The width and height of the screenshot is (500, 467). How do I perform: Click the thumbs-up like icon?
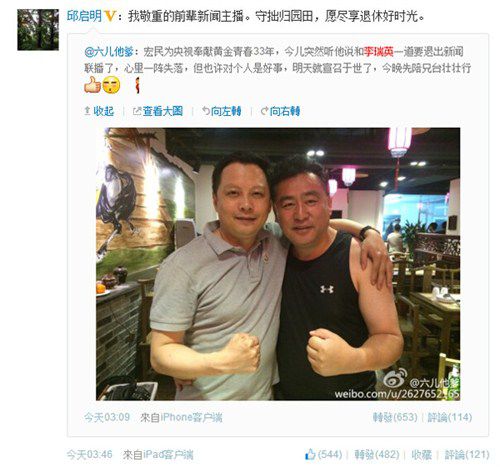[310, 454]
